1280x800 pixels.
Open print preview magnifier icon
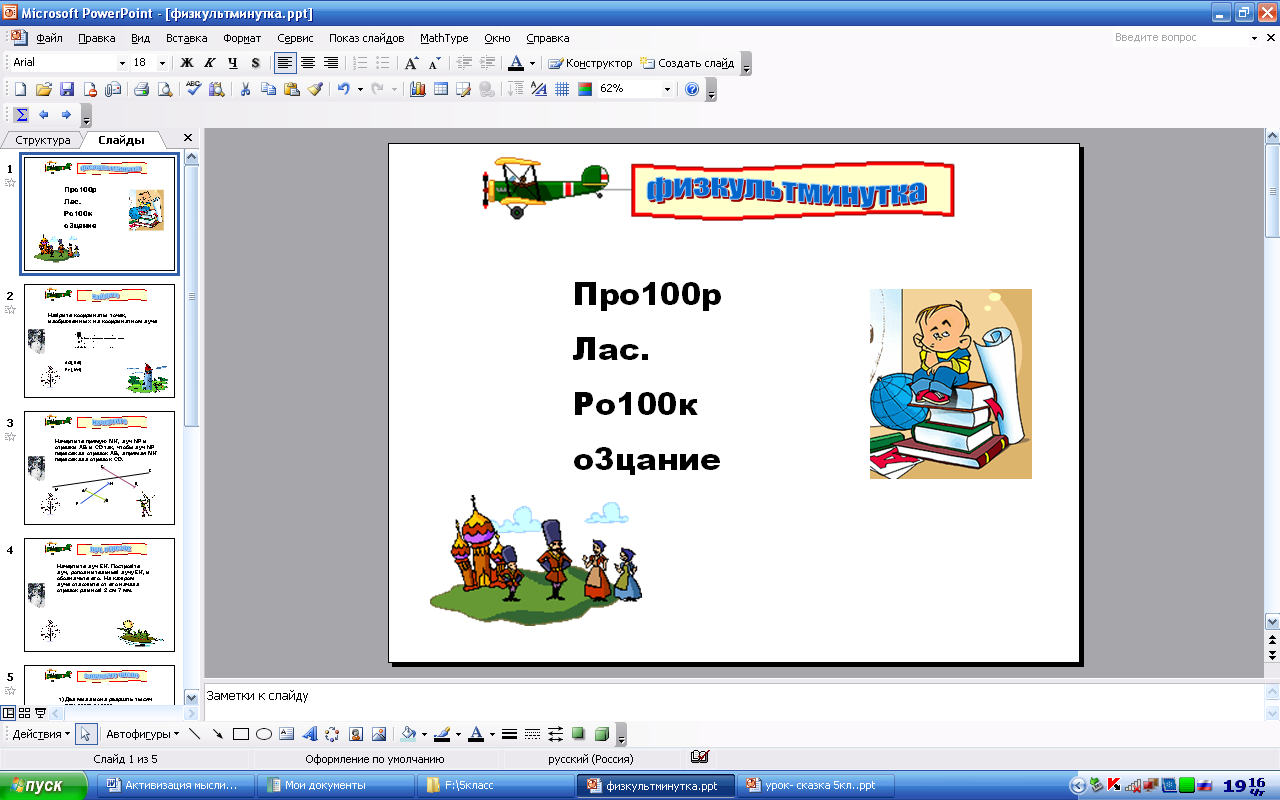pyautogui.click(x=164, y=89)
